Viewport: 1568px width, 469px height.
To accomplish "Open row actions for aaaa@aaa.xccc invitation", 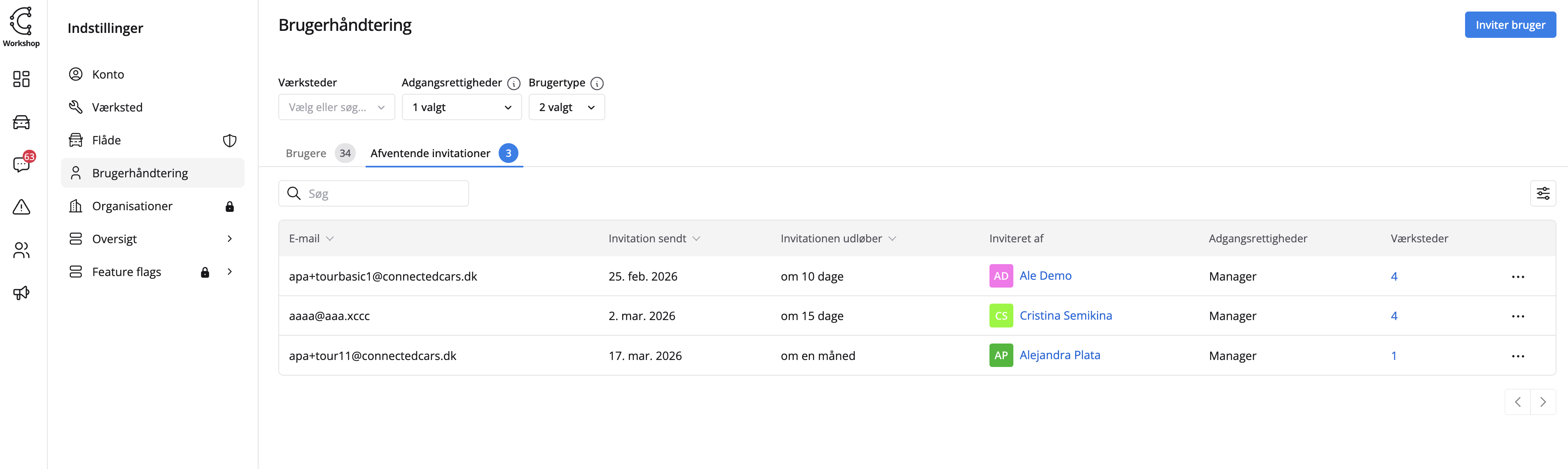I will [x=1517, y=316].
